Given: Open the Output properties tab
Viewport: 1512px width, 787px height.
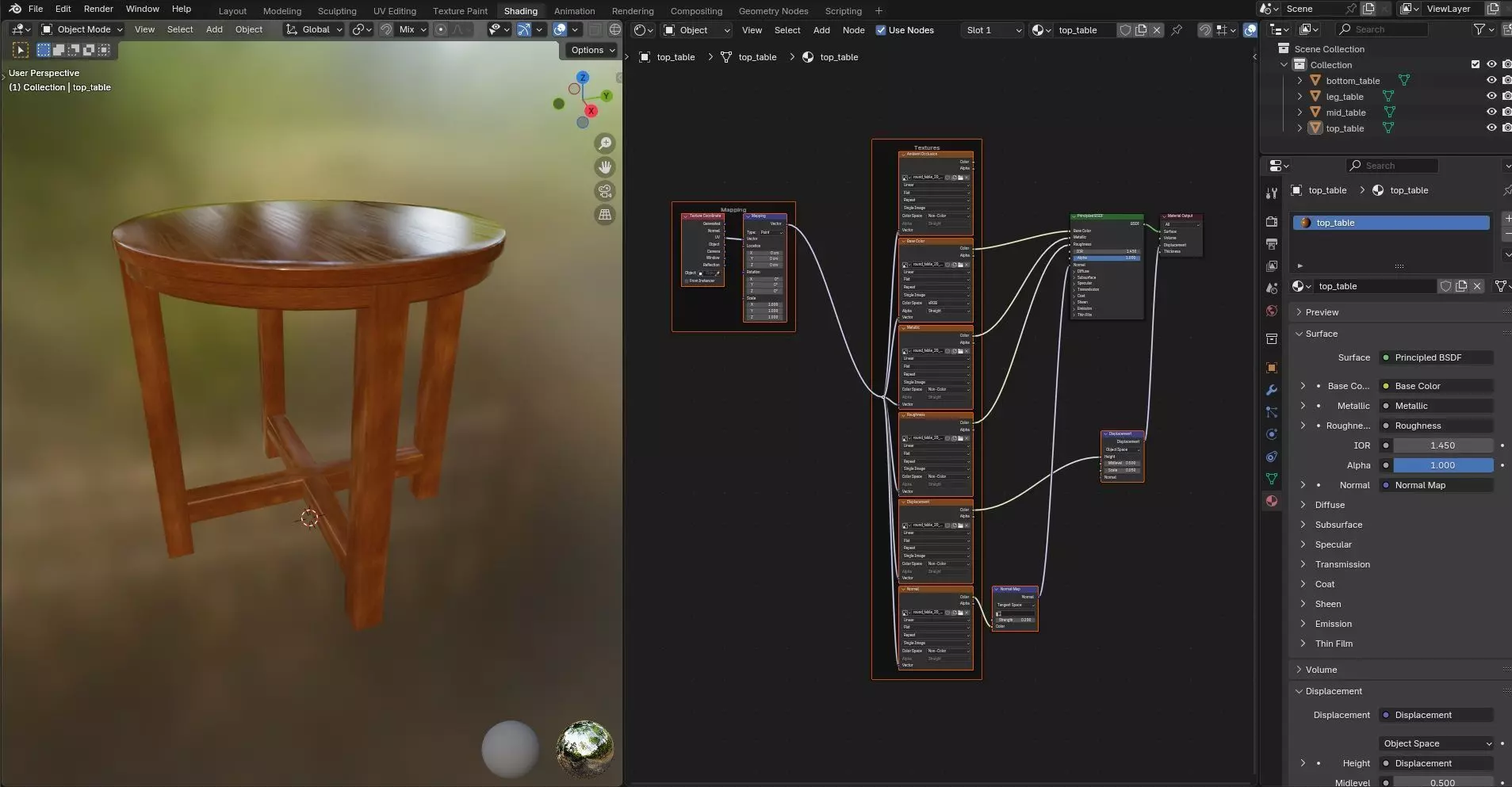Looking at the screenshot, I should pos(1272,244).
